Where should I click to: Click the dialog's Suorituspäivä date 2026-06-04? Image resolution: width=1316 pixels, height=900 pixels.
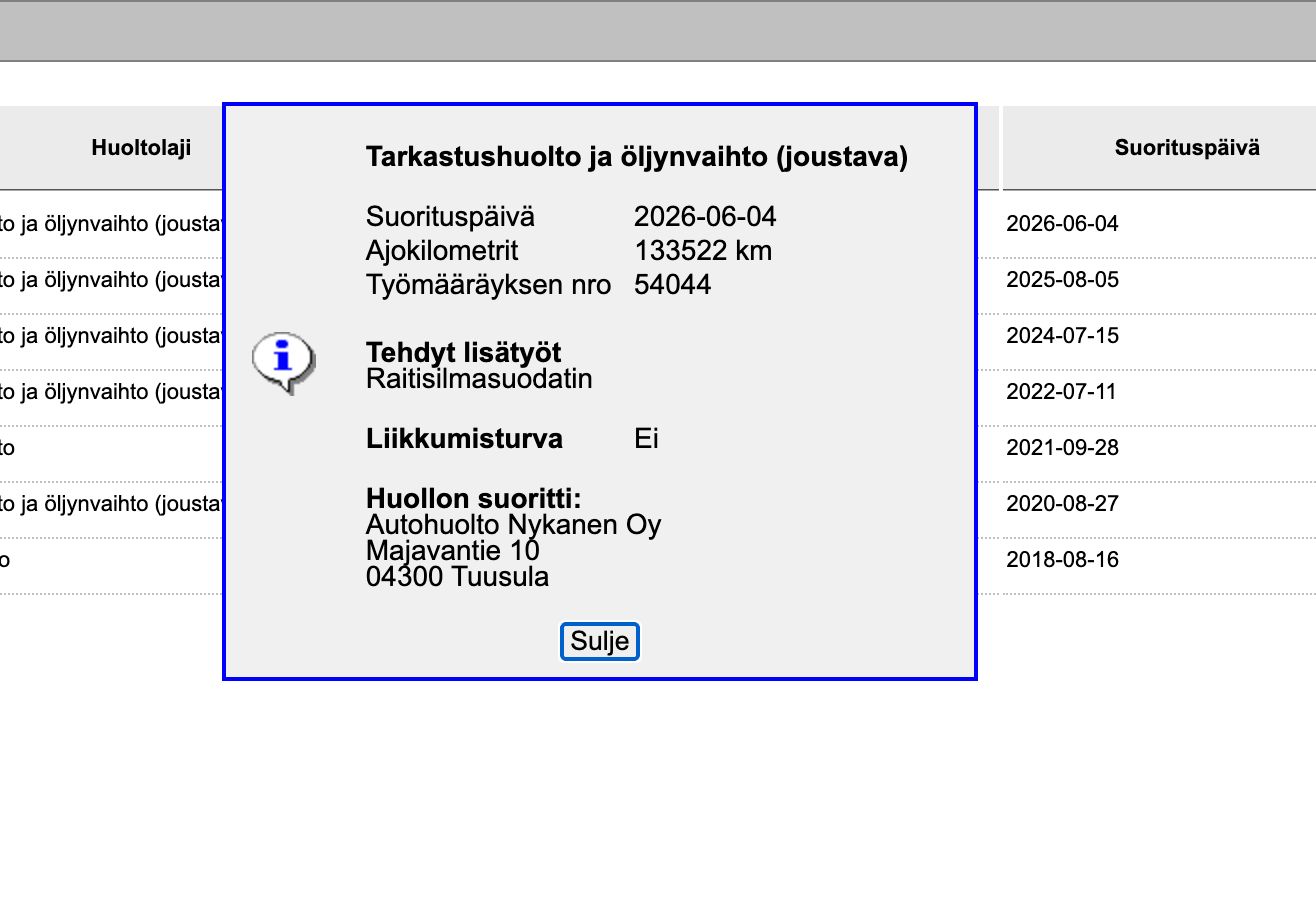coord(705,217)
